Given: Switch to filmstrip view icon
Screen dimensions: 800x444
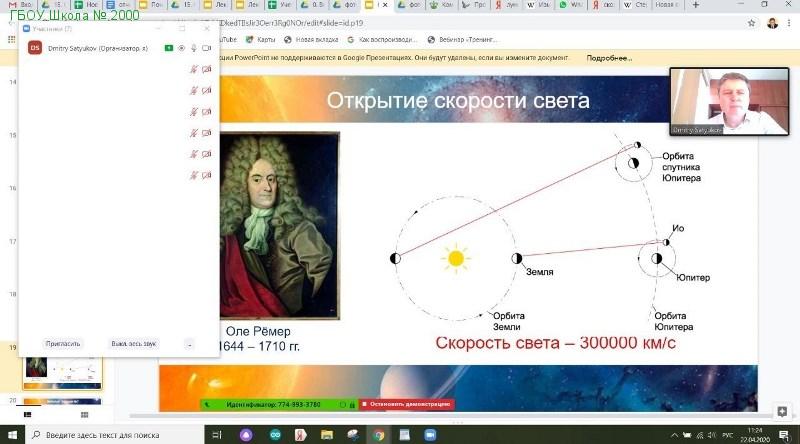Looking at the screenshot, I should [28, 415].
